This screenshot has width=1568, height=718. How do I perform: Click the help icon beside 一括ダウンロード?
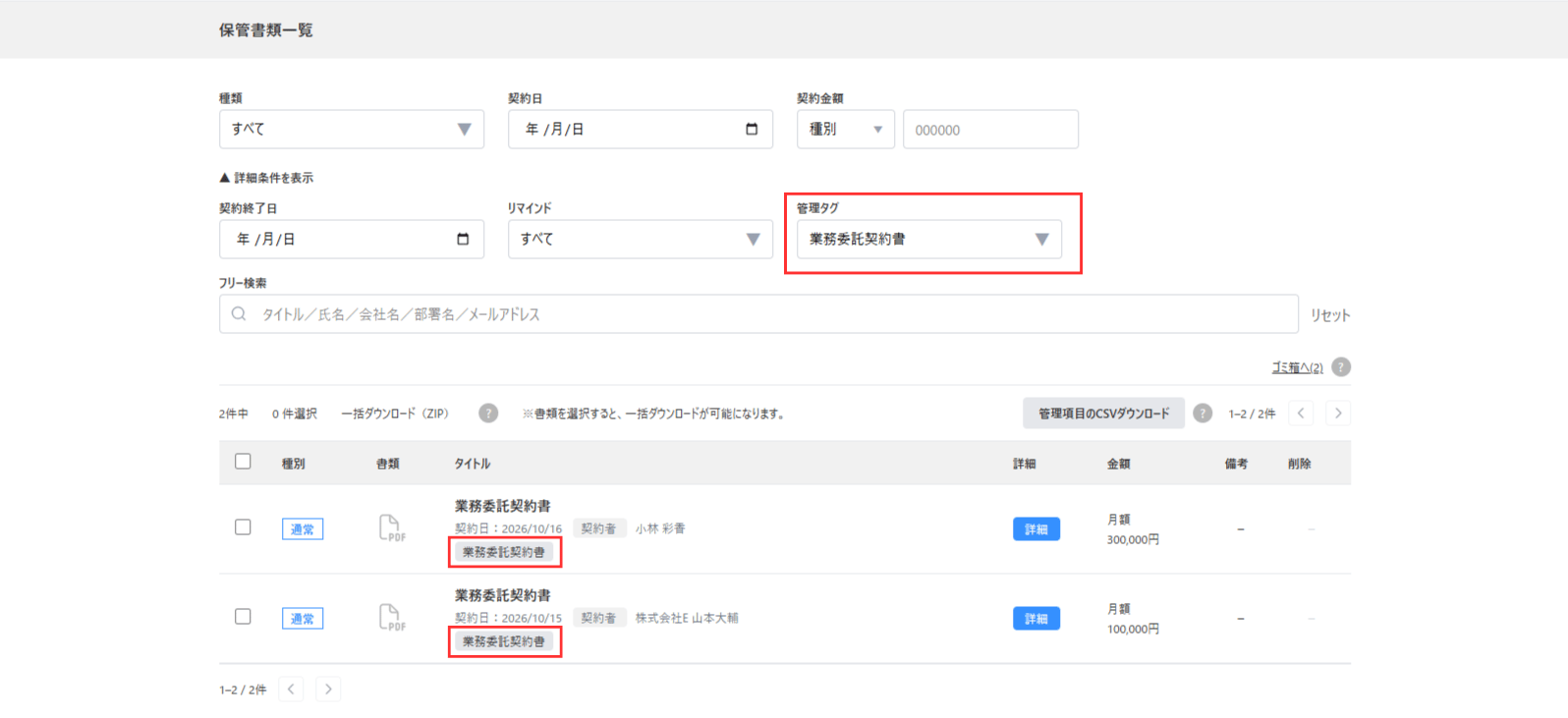pyautogui.click(x=488, y=414)
